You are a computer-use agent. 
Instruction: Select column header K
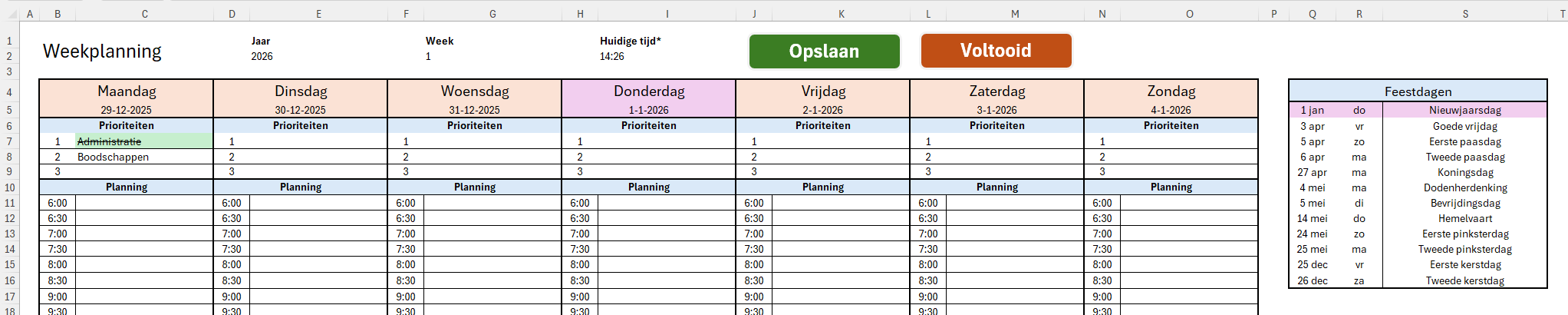(x=841, y=14)
